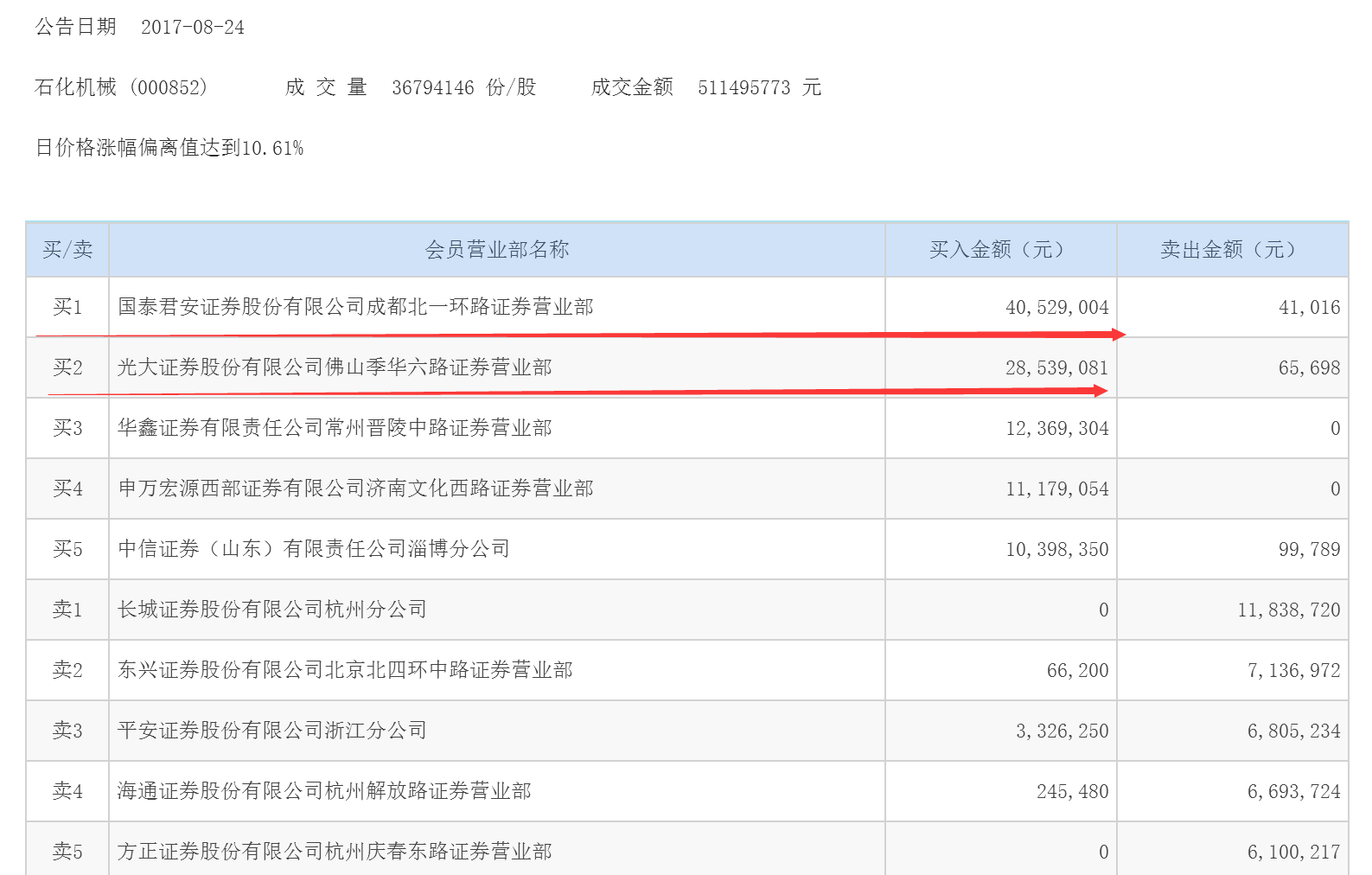Image resolution: width=1372 pixels, height=875 pixels.
Task: Click the buy amount 66,200
Action: click(1077, 671)
